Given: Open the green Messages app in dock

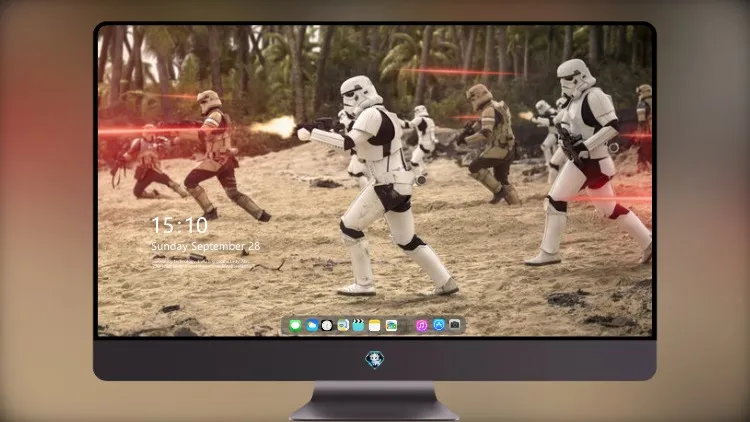Looking at the screenshot, I should [295, 325].
